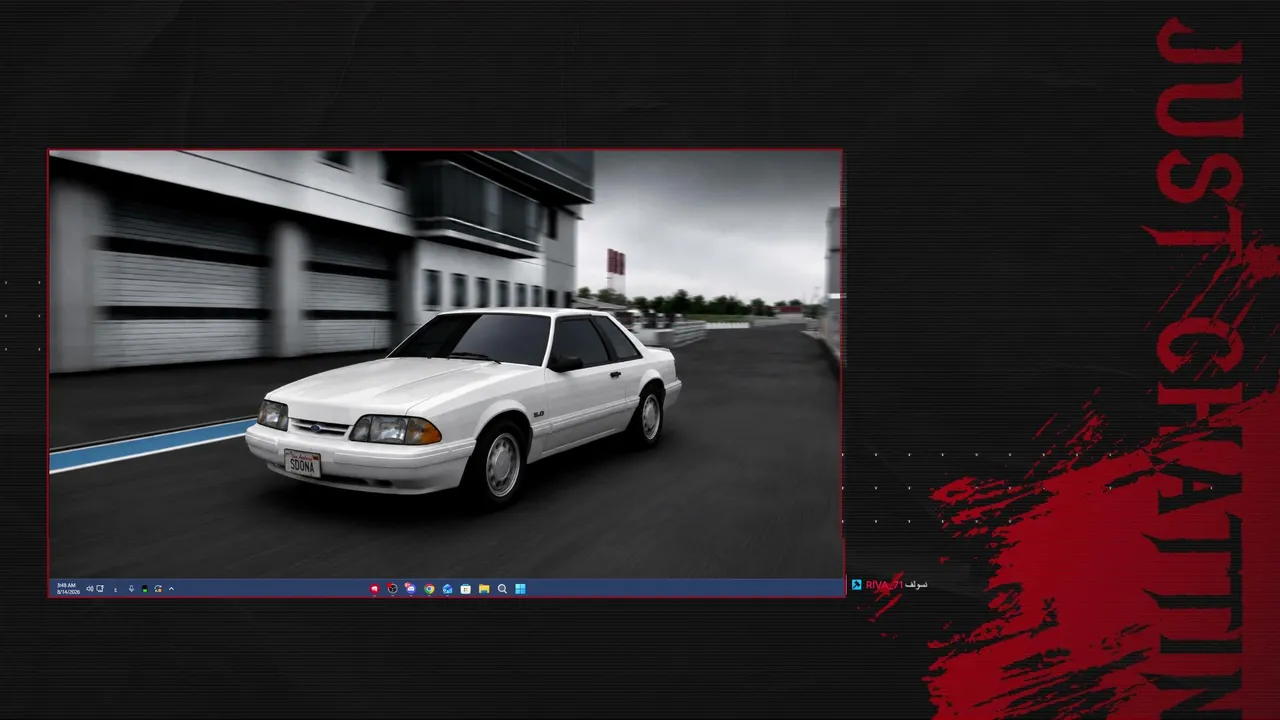Launch File Explorer from the taskbar
The height and width of the screenshot is (720, 1280).
tap(484, 589)
